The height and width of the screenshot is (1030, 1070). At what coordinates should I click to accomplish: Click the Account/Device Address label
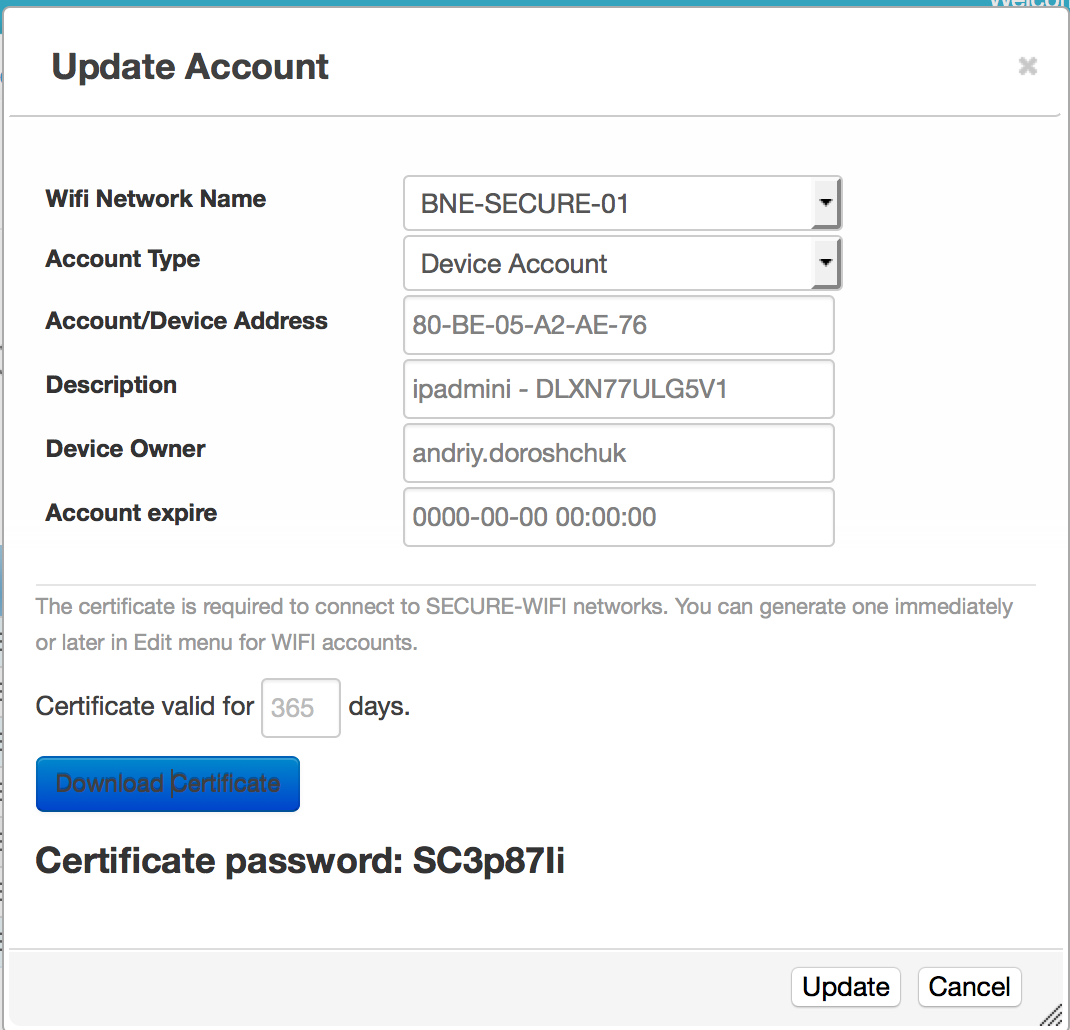coord(187,321)
